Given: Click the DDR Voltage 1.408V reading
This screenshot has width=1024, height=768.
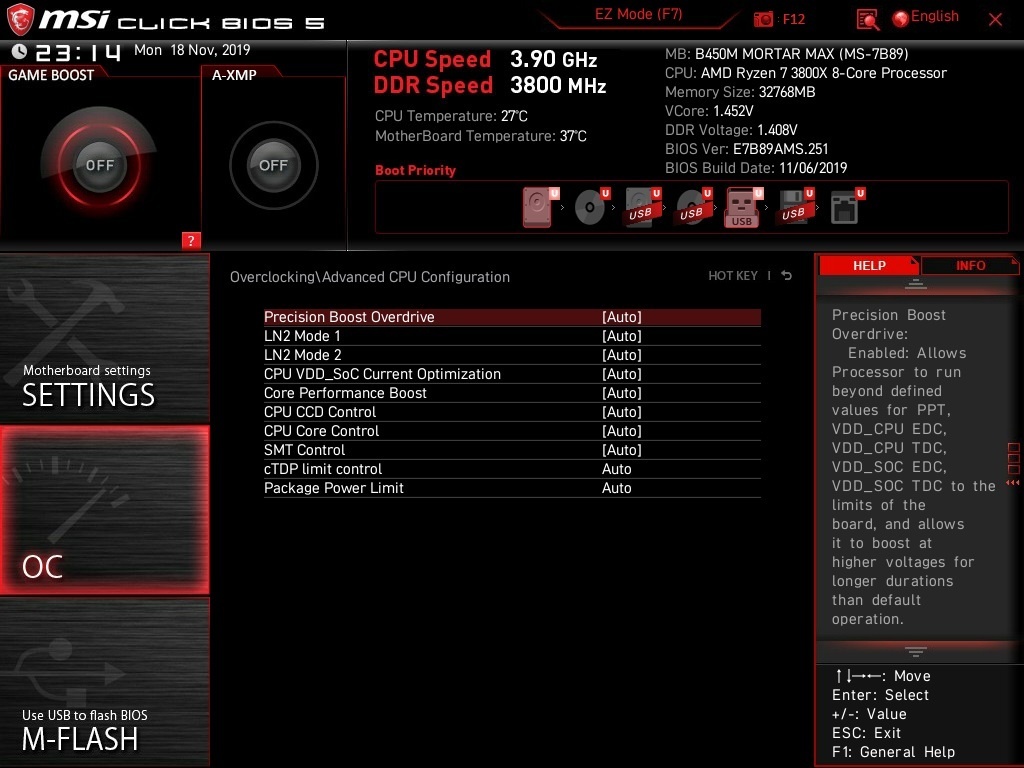Looking at the screenshot, I should pyautogui.click(x=731, y=130).
